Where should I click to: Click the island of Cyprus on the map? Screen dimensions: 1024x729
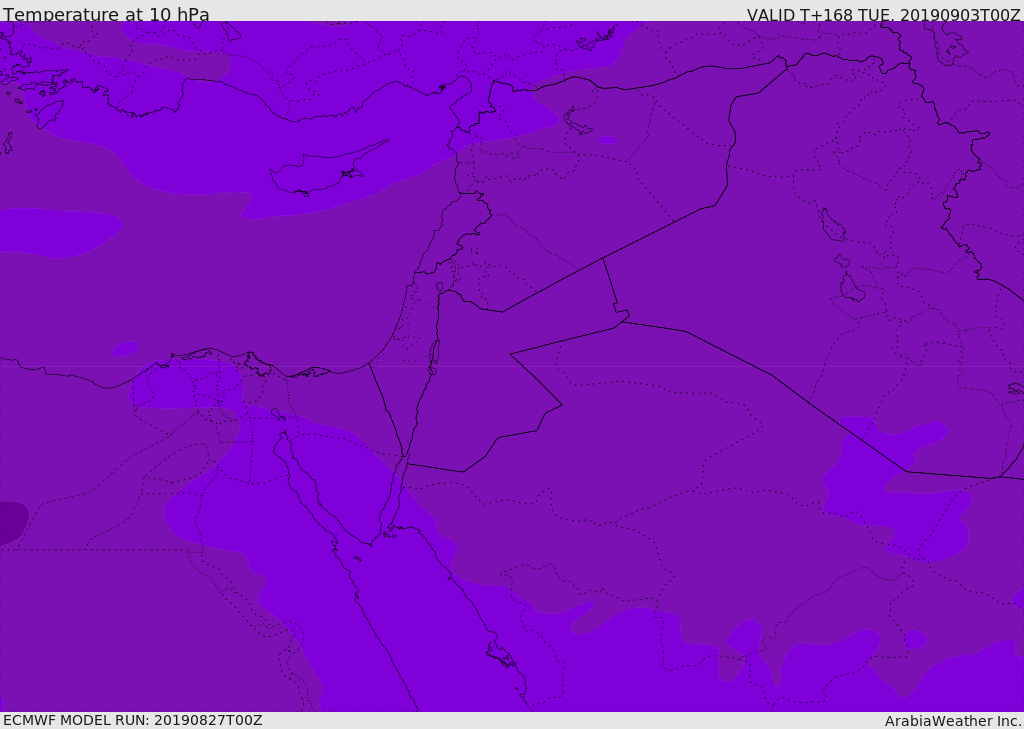(x=327, y=170)
